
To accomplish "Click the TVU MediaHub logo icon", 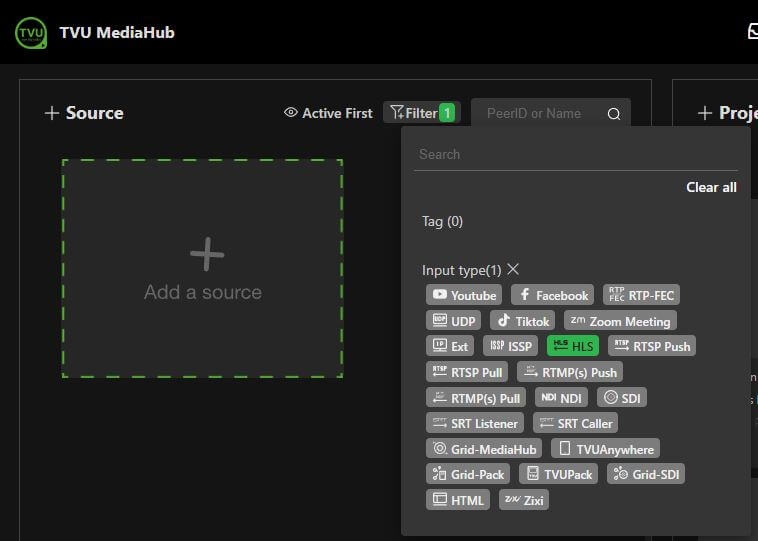I will click(31, 32).
